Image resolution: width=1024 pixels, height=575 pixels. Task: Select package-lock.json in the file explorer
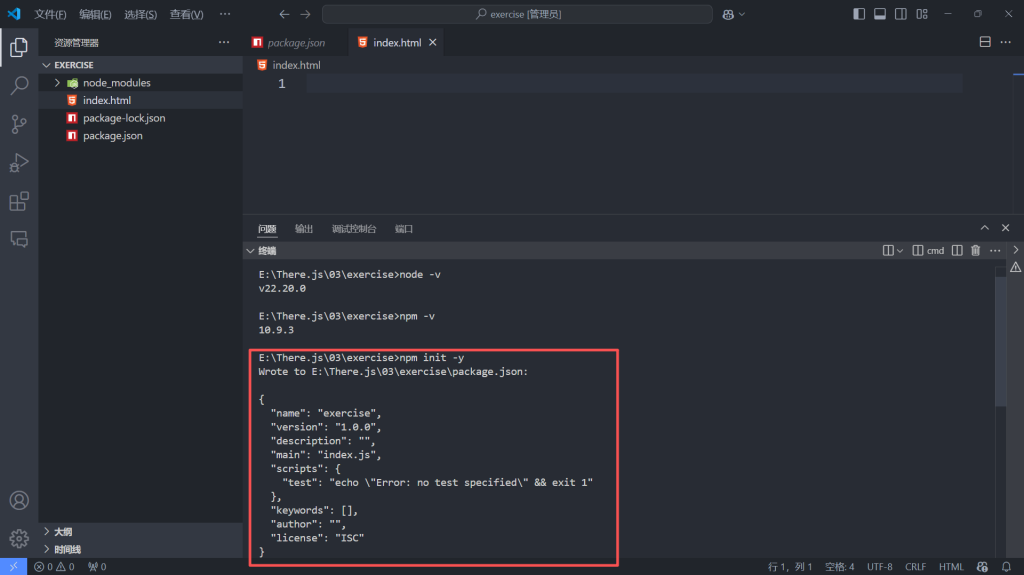pyautogui.click(x=124, y=118)
